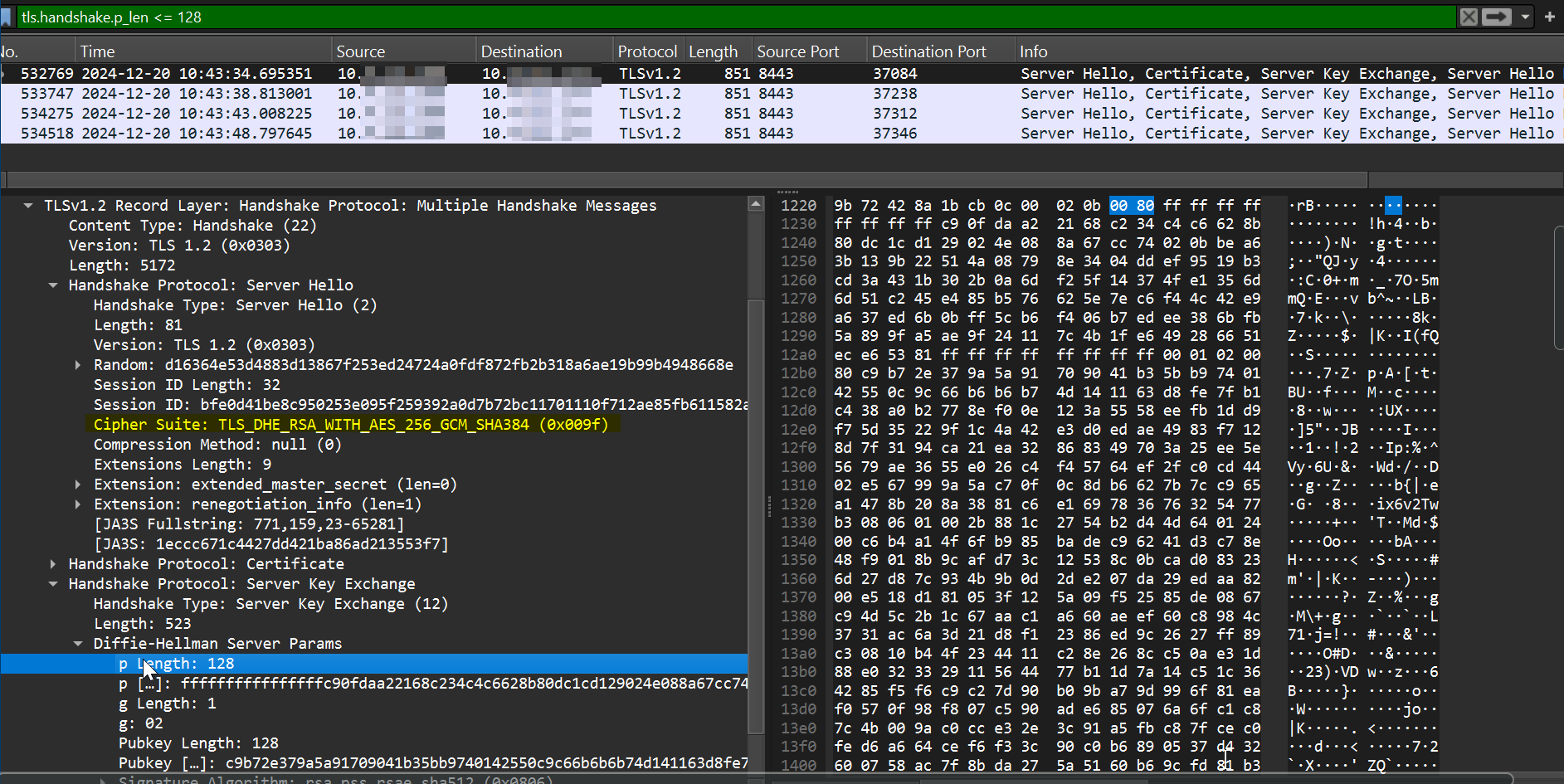Click the highlighted 00 80 bytes in hex view
Image resolution: width=1564 pixels, height=784 pixels.
click(1131, 205)
